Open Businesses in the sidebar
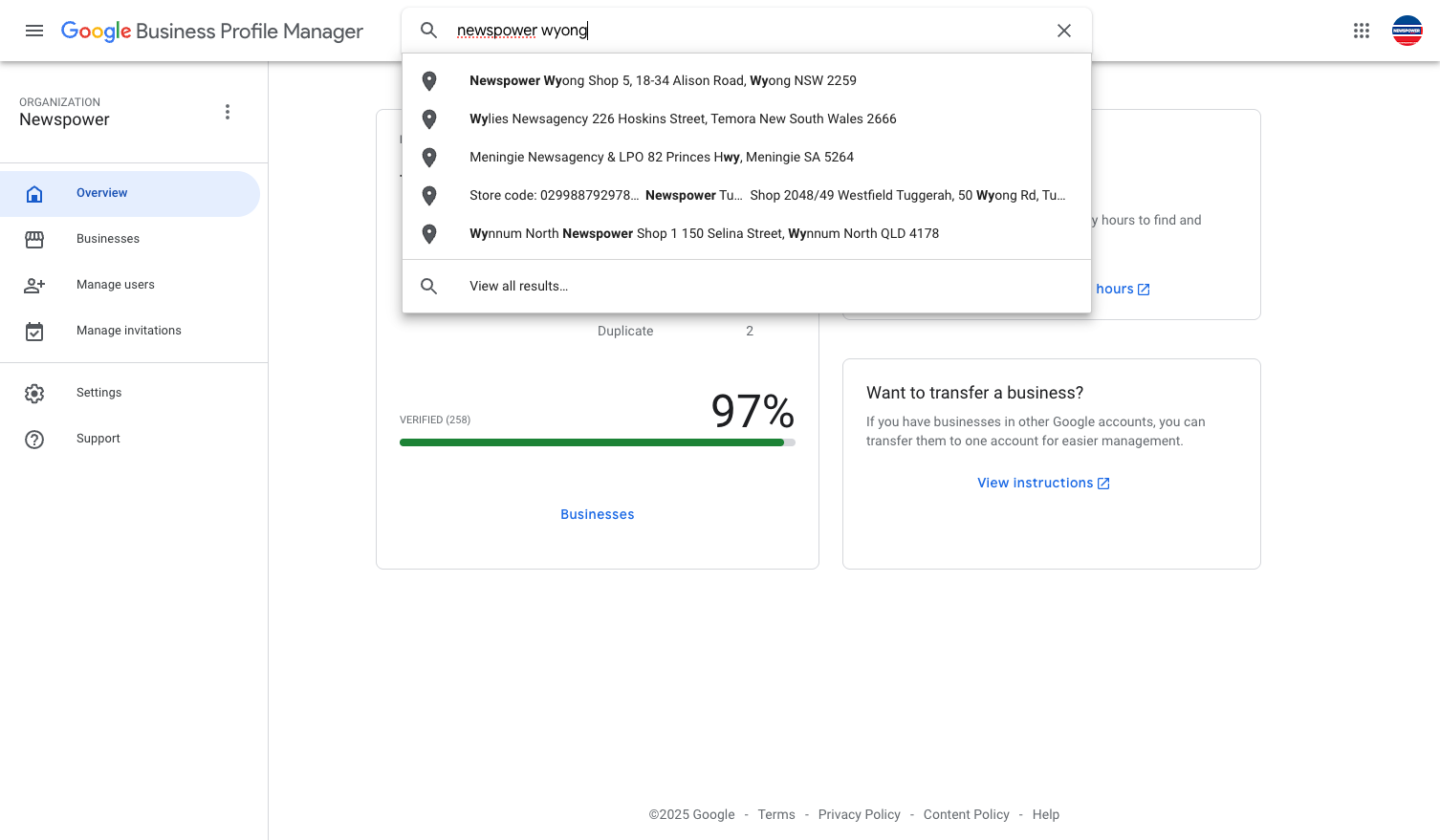 tap(130, 240)
